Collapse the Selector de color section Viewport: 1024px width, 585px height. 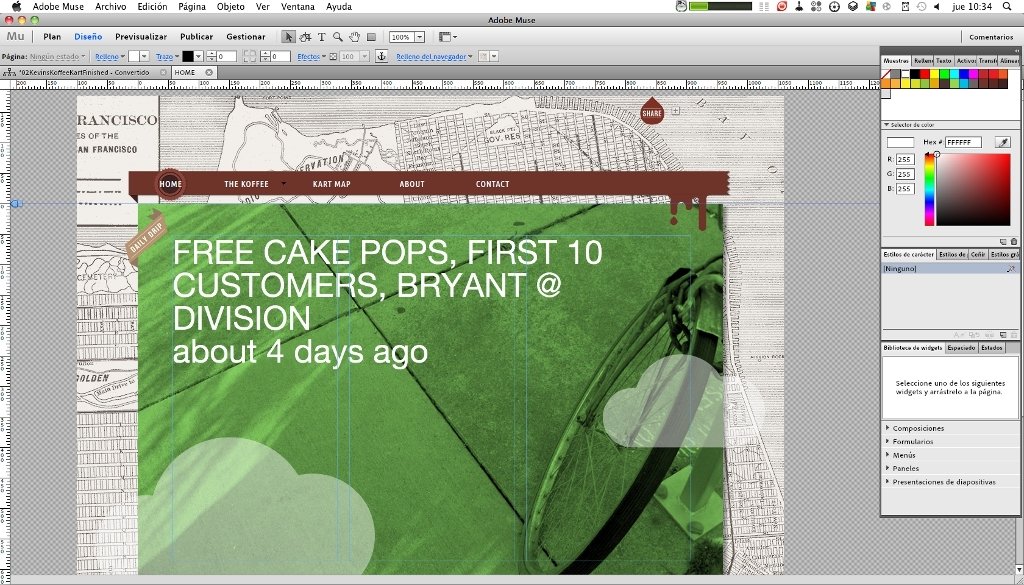pyautogui.click(x=886, y=125)
